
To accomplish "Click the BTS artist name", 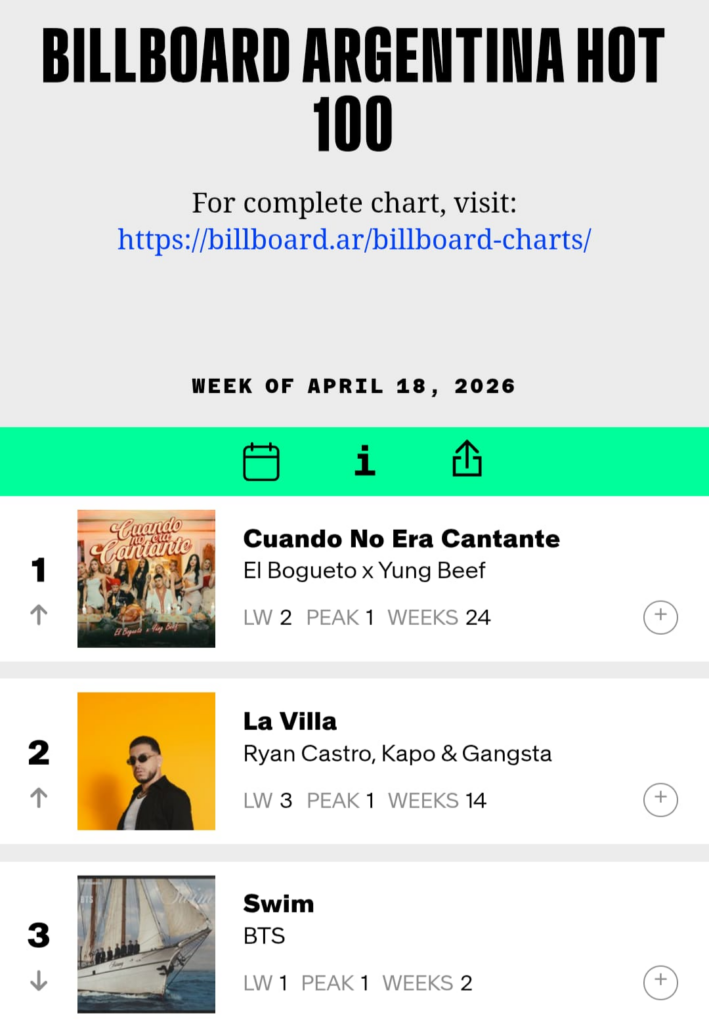I will tap(264, 936).
